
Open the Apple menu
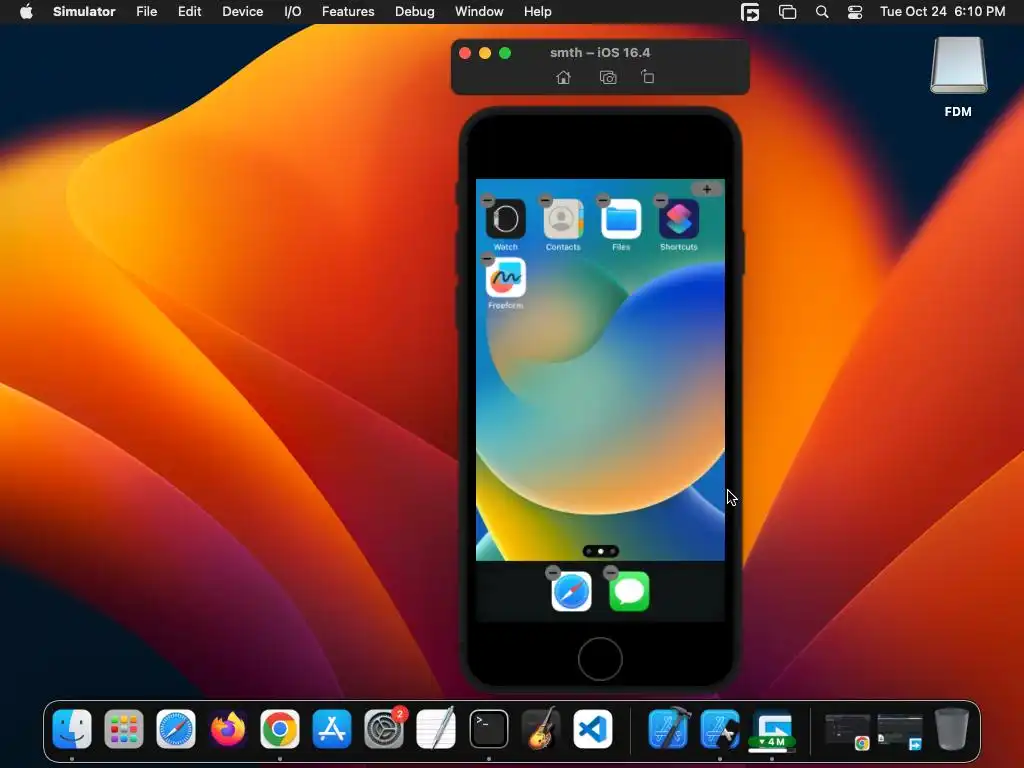click(26, 12)
